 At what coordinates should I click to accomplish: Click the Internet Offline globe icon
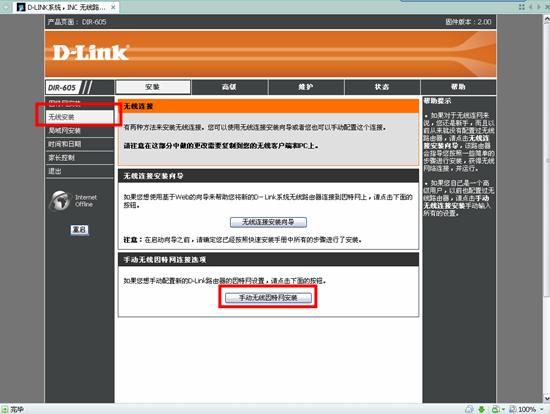[x=60, y=201]
